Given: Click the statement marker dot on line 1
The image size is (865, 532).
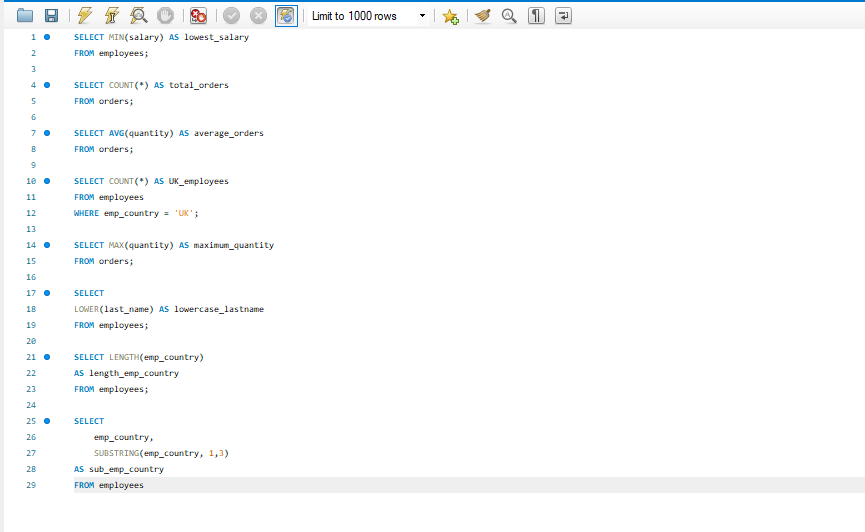Looking at the screenshot, I should [x=47, y=37].
